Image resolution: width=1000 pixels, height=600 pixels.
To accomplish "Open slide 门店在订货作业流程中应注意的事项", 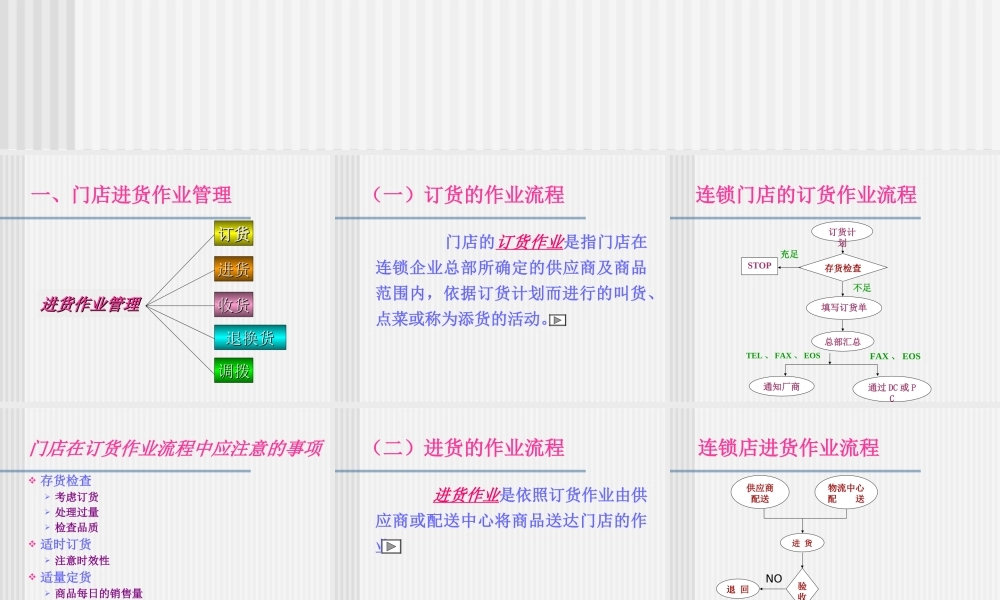I will coord(167,504).
